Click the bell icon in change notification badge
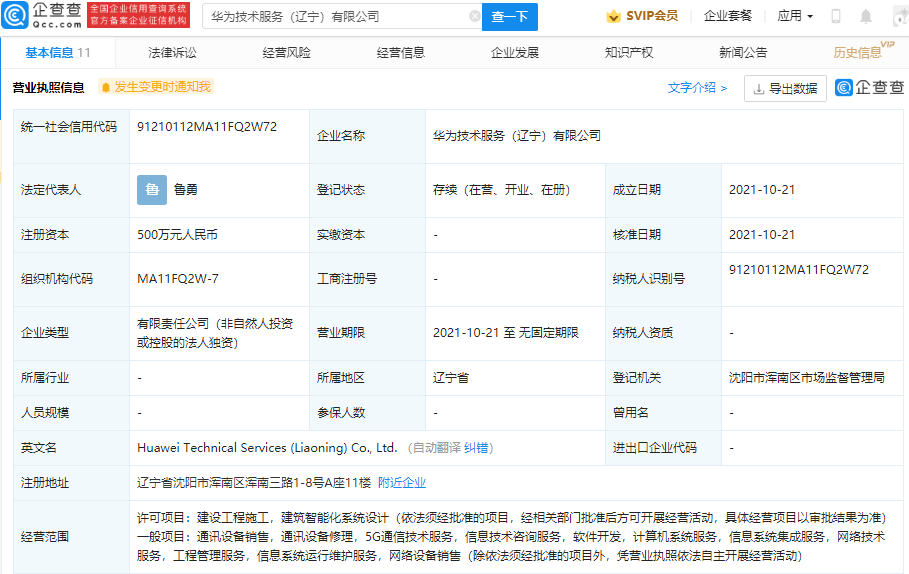This screenshot has height=574, width=909. tap(106, 87)
